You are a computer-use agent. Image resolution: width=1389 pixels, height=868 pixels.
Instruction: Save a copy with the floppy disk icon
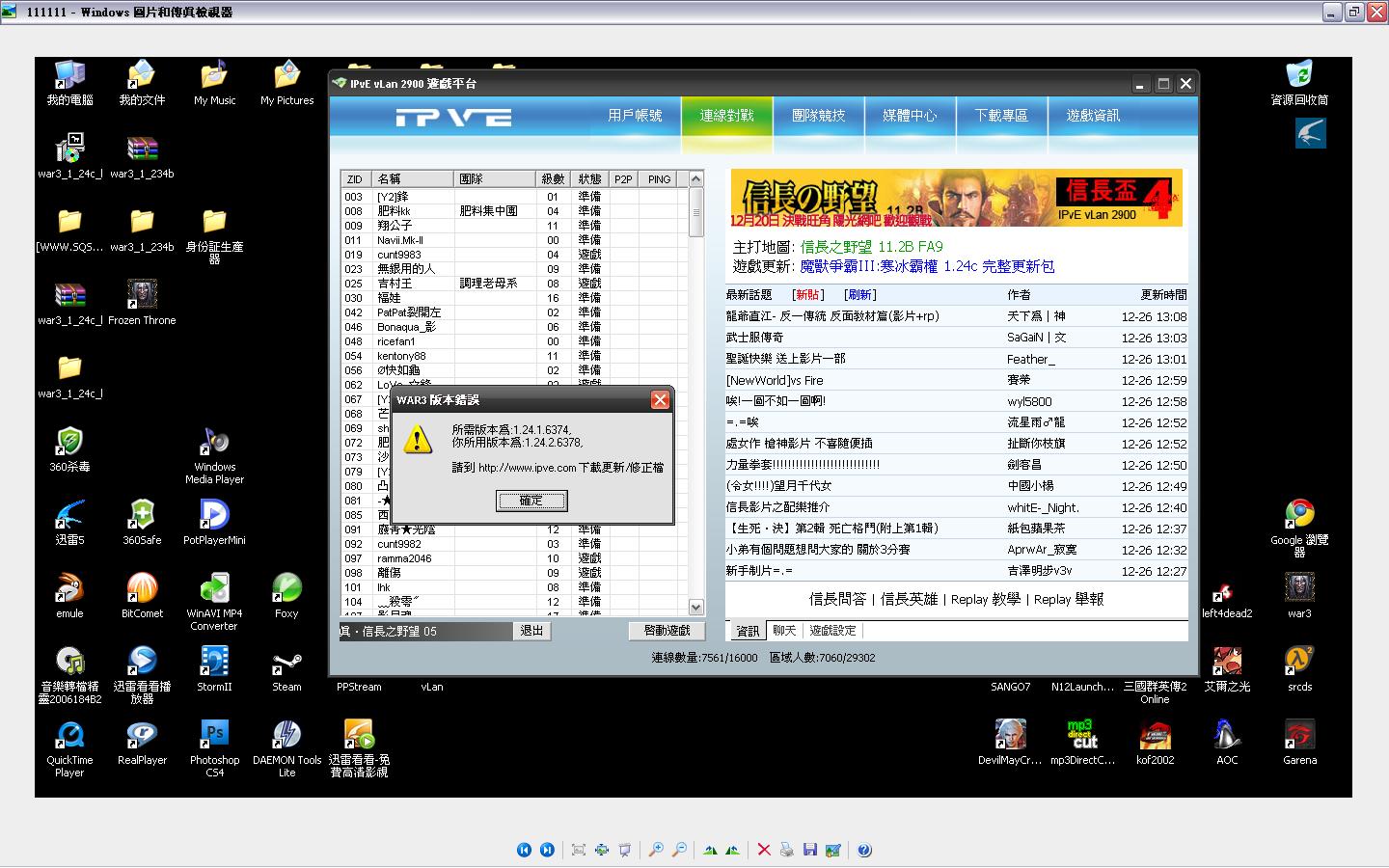click(810, 850)
